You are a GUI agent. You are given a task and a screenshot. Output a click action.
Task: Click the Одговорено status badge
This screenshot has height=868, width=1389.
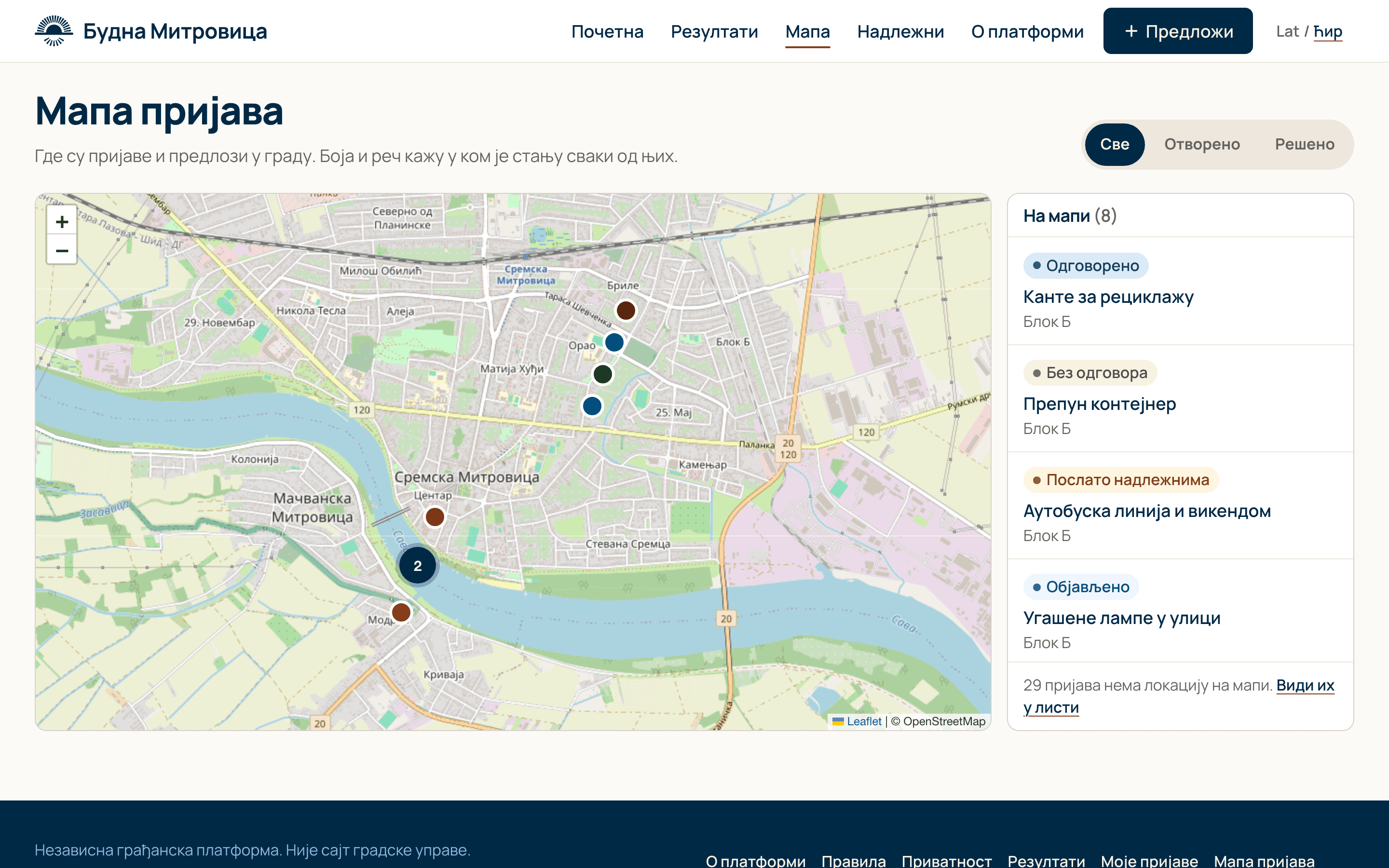1085,266
